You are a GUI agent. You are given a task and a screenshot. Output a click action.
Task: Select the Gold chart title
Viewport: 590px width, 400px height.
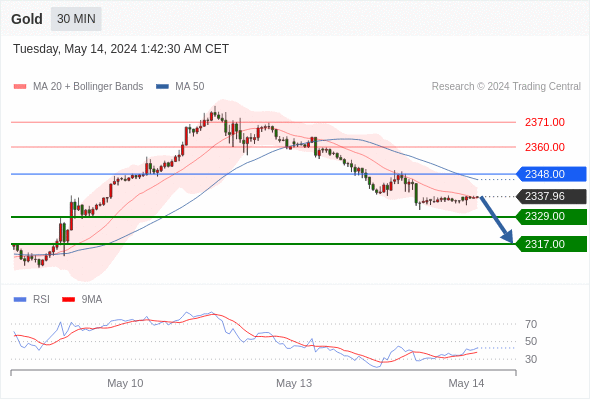point(27,19)
